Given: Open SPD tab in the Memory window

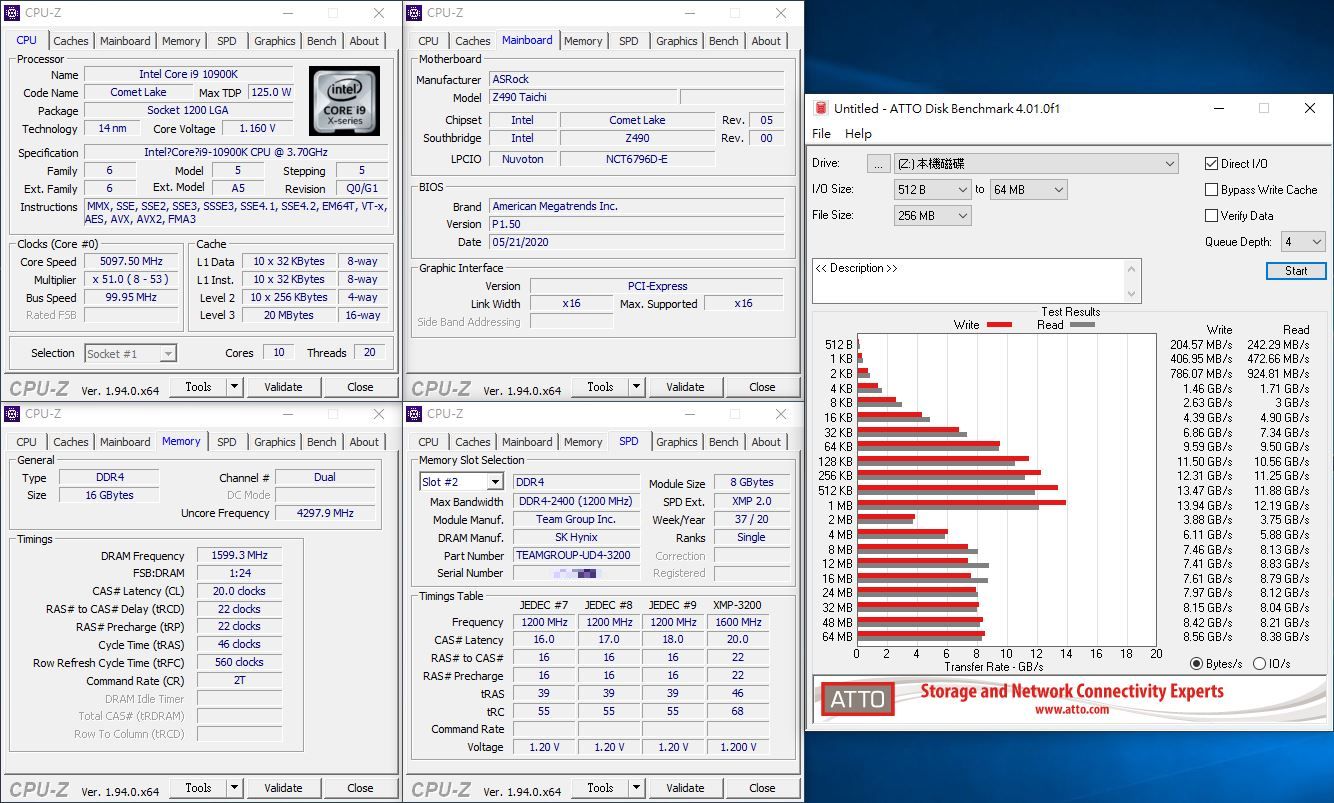Looking at the screenshot, I should tap(227, 442).
